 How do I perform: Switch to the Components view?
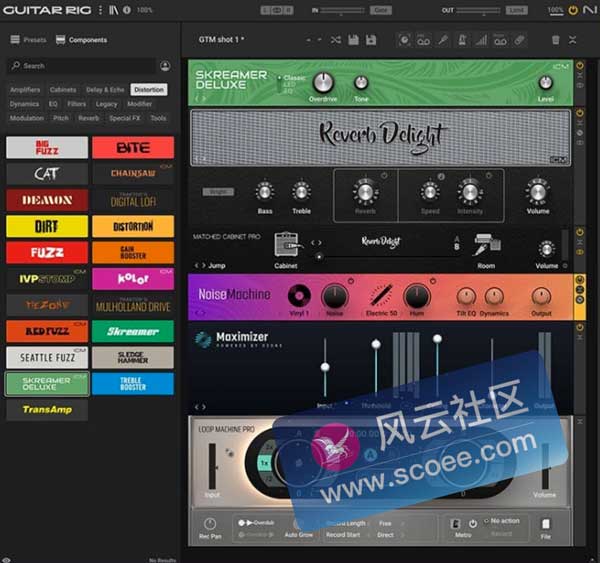point(82,39)
